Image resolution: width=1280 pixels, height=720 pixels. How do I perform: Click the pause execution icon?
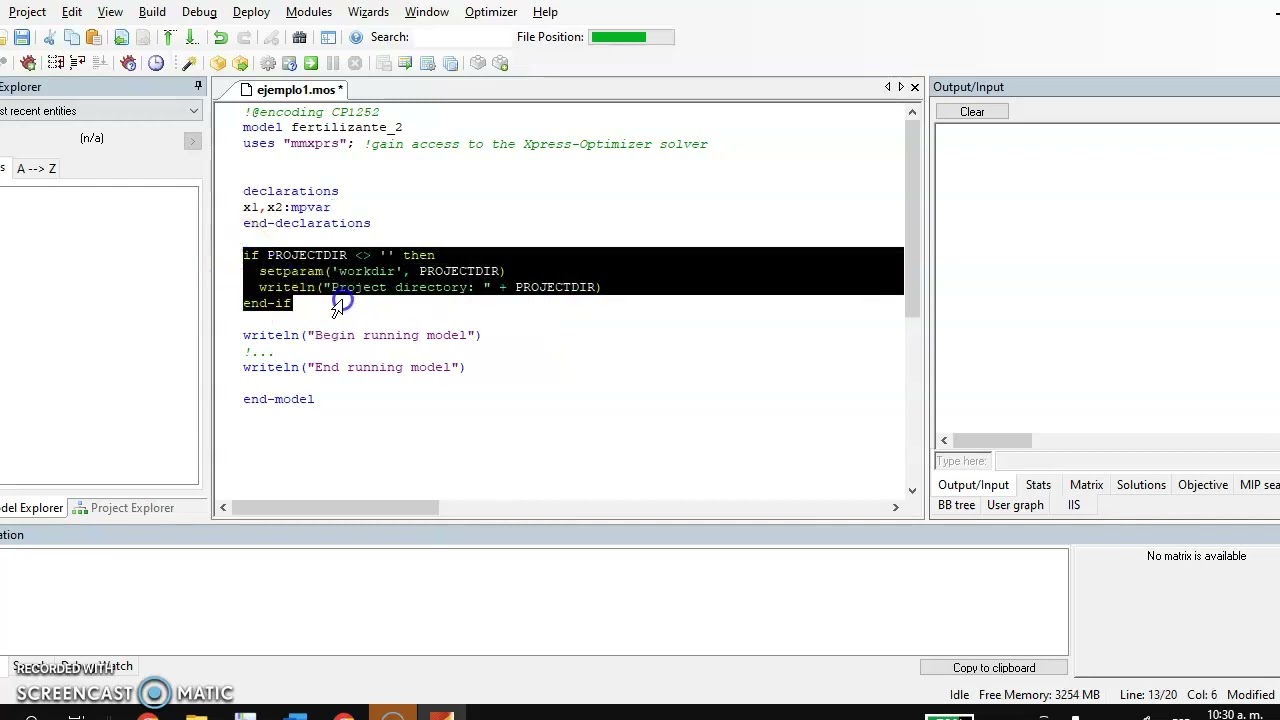[x=333, y=63]
